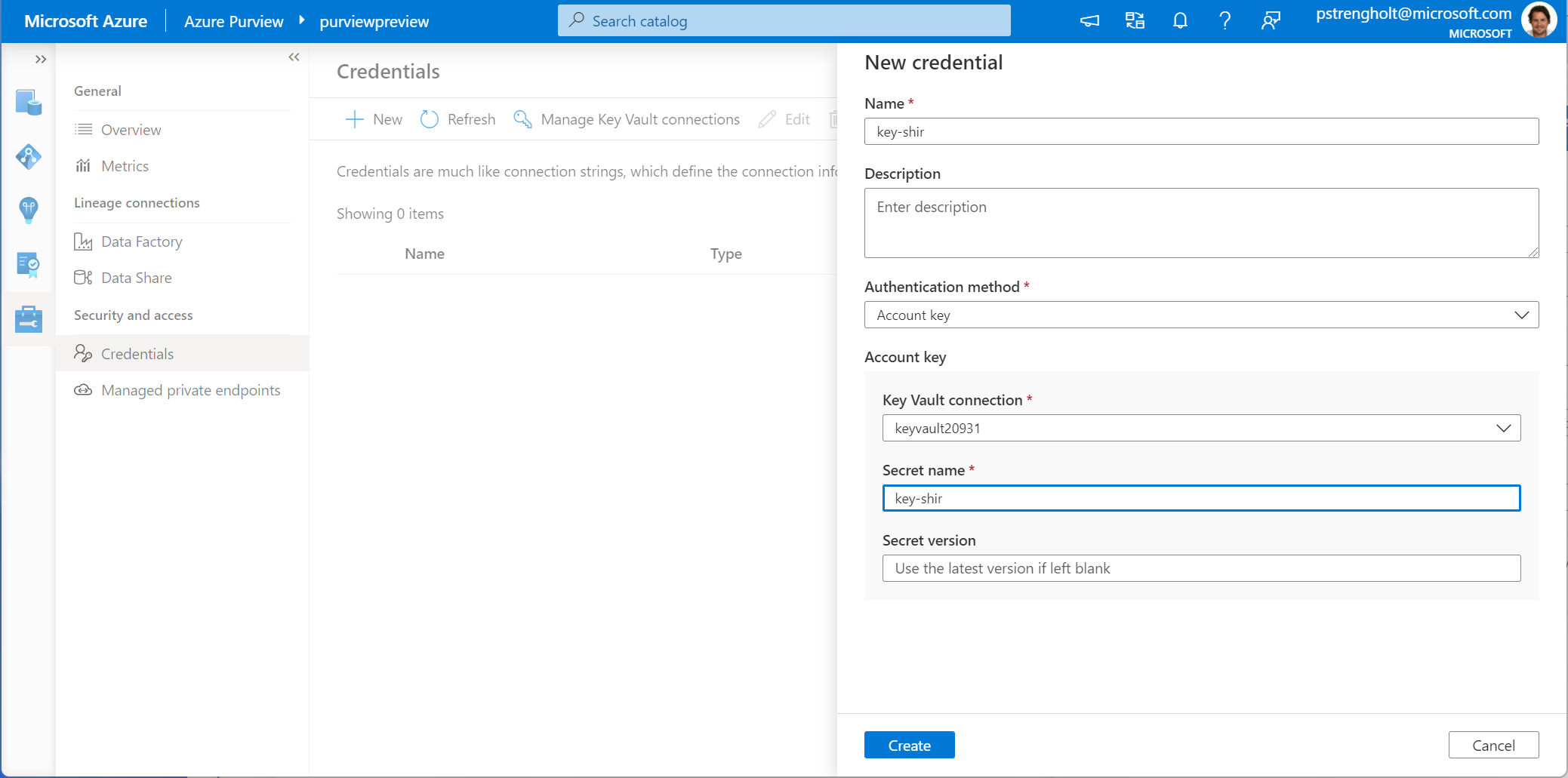Open the Authentication method dropdown
1568x778 pixels.
[1201, 315]
